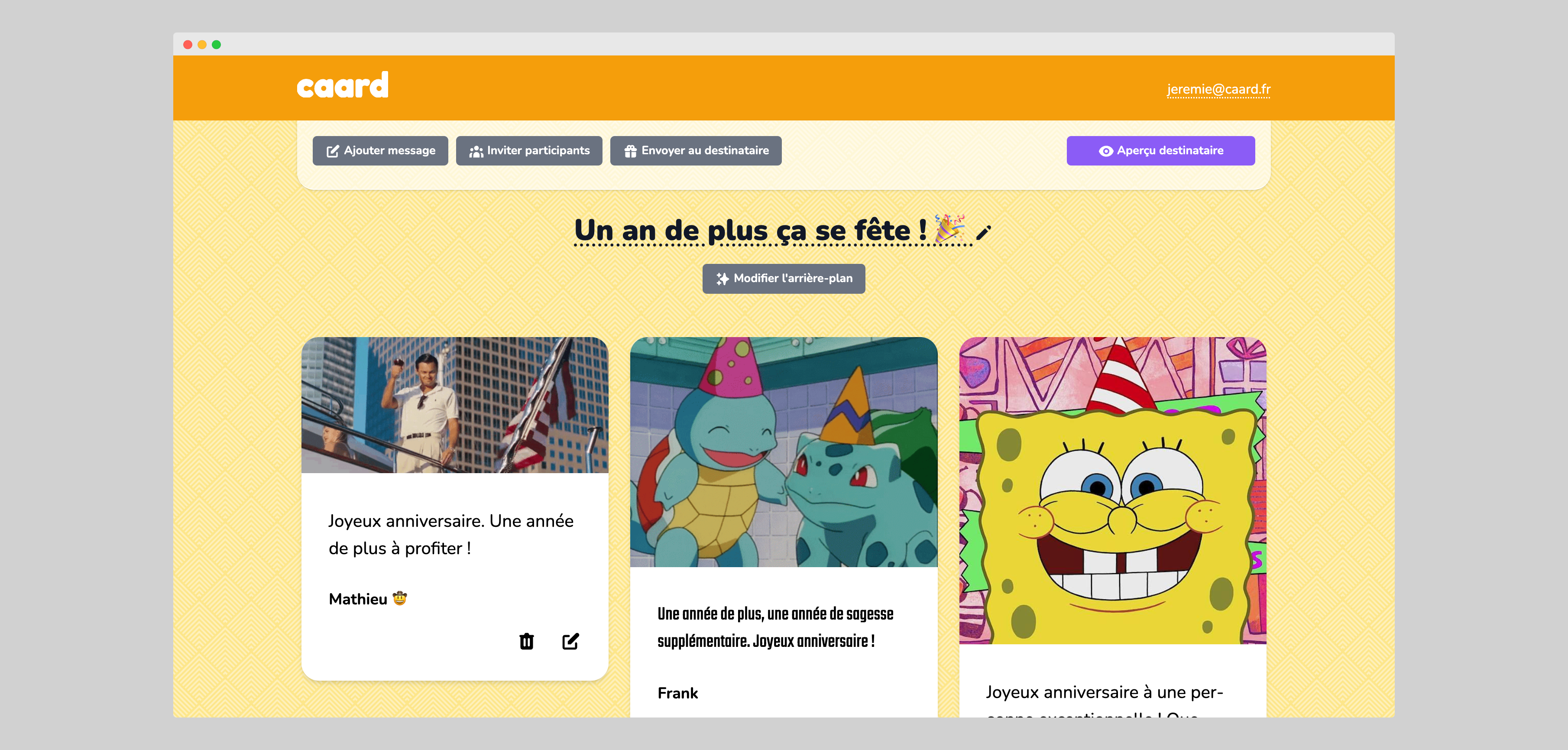The width and height of the screenshot is (1568, 750).
Task: Click the 'Une année de plus, une année de sagesse' text
Action: point(775,614)
